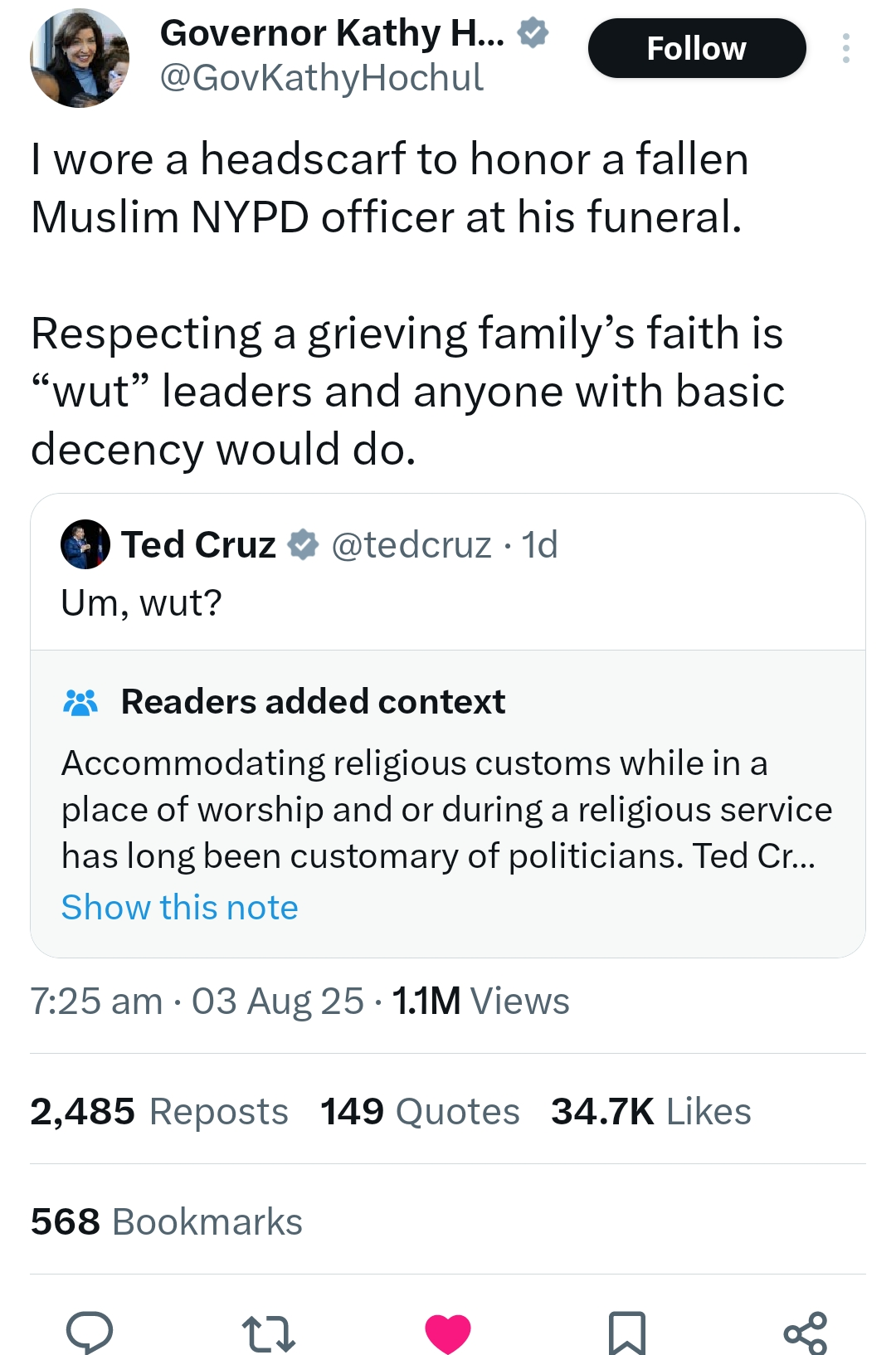Open the three-dot more options menu

tap(845, 48)
